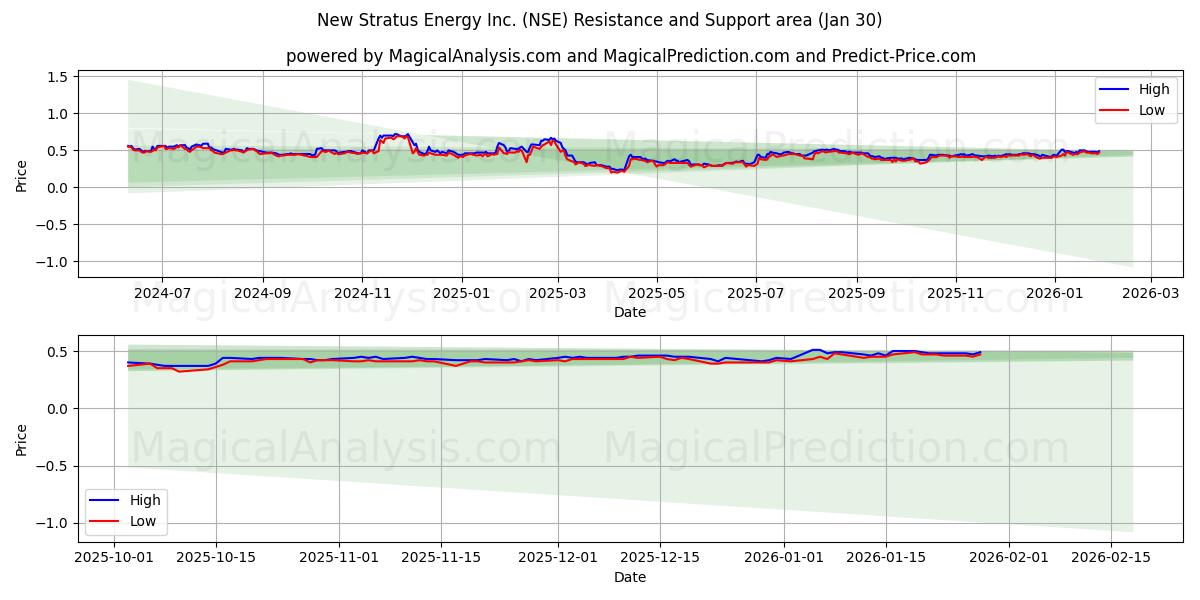Click the '2025-07' x-axis label
Screen dimensions: 1200x600
click(756, 294)
